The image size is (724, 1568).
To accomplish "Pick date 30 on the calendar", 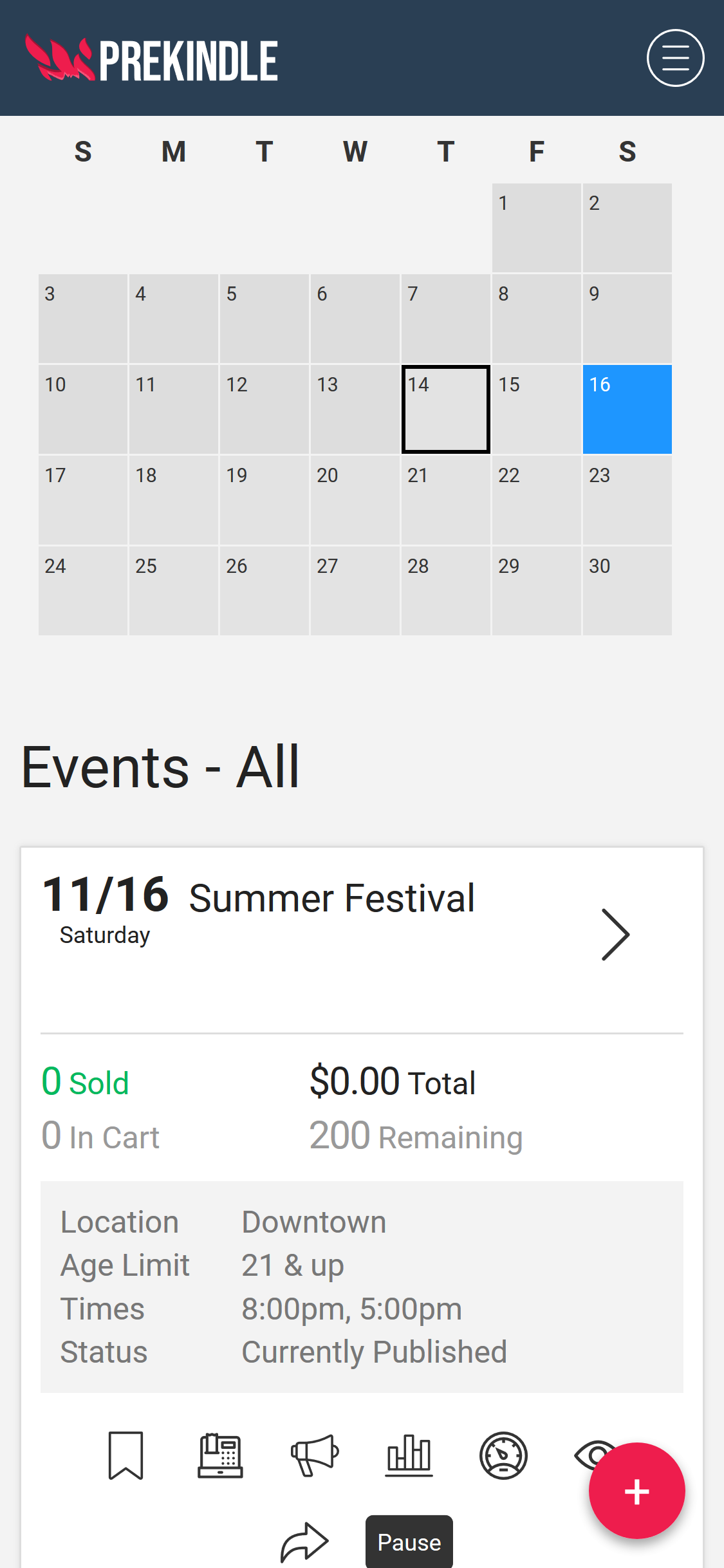I will click(627, 591).
